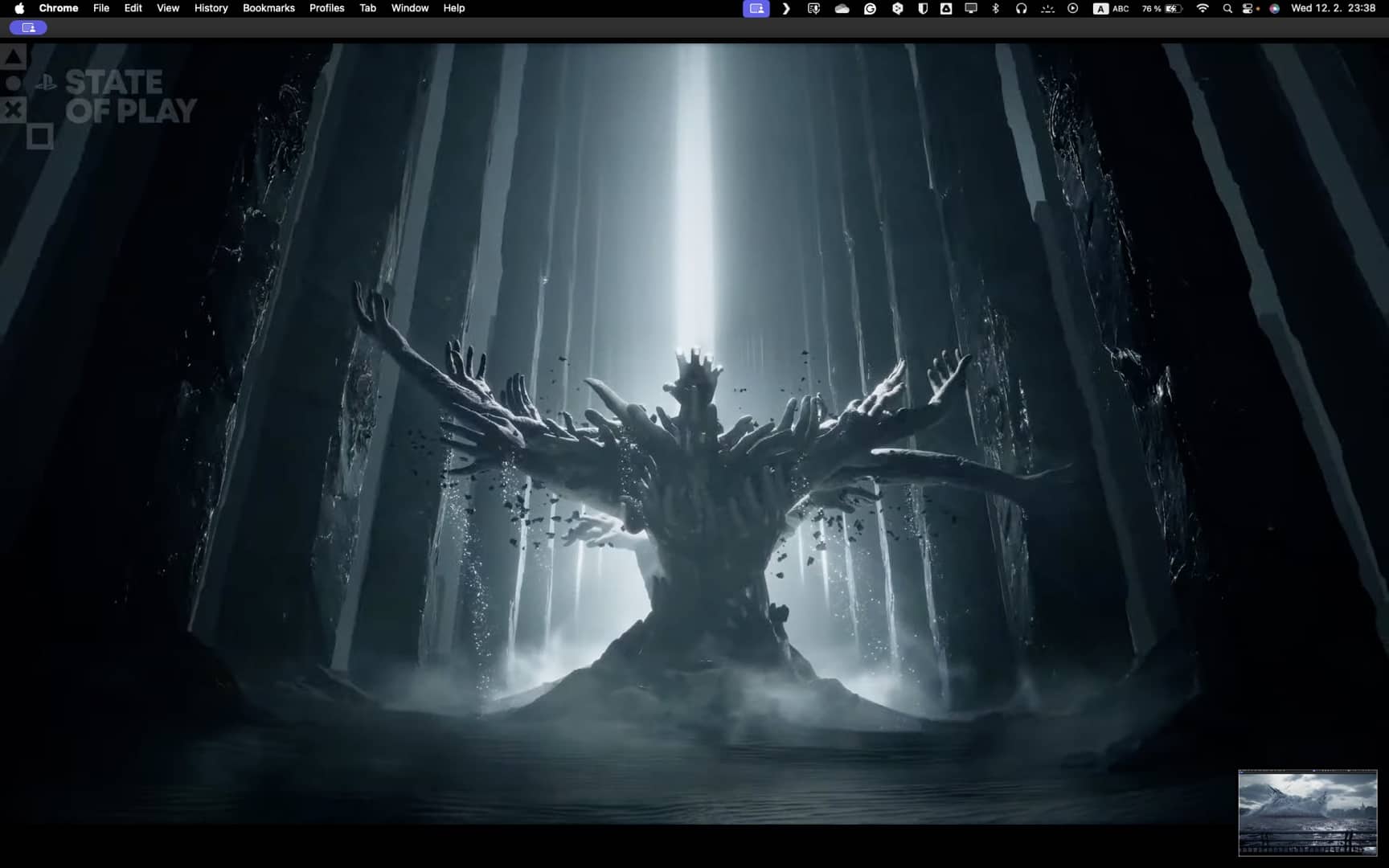1389x868 pixels.
Task: Open the Bookmarks menu
Action: [x=268, y=8]
